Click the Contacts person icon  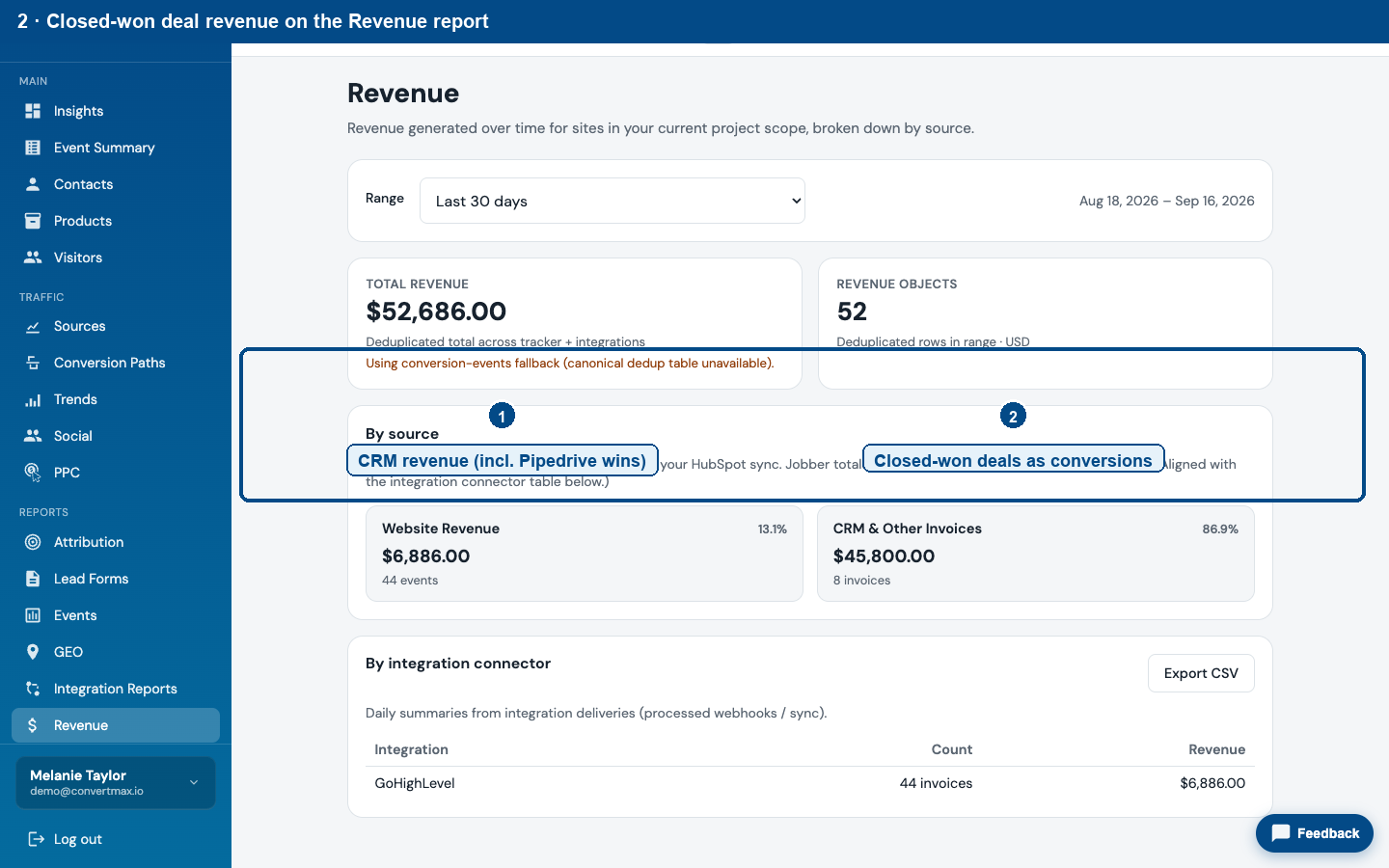click(33, 184)
